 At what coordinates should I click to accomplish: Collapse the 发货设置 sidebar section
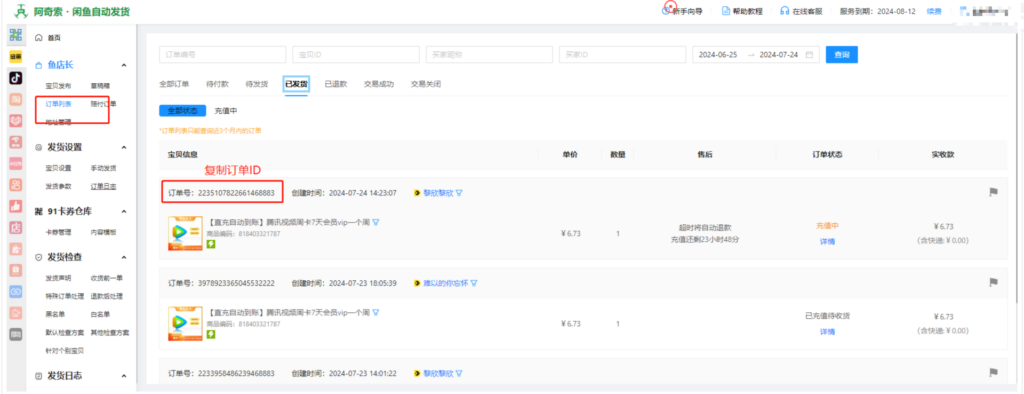click(124, 147)
